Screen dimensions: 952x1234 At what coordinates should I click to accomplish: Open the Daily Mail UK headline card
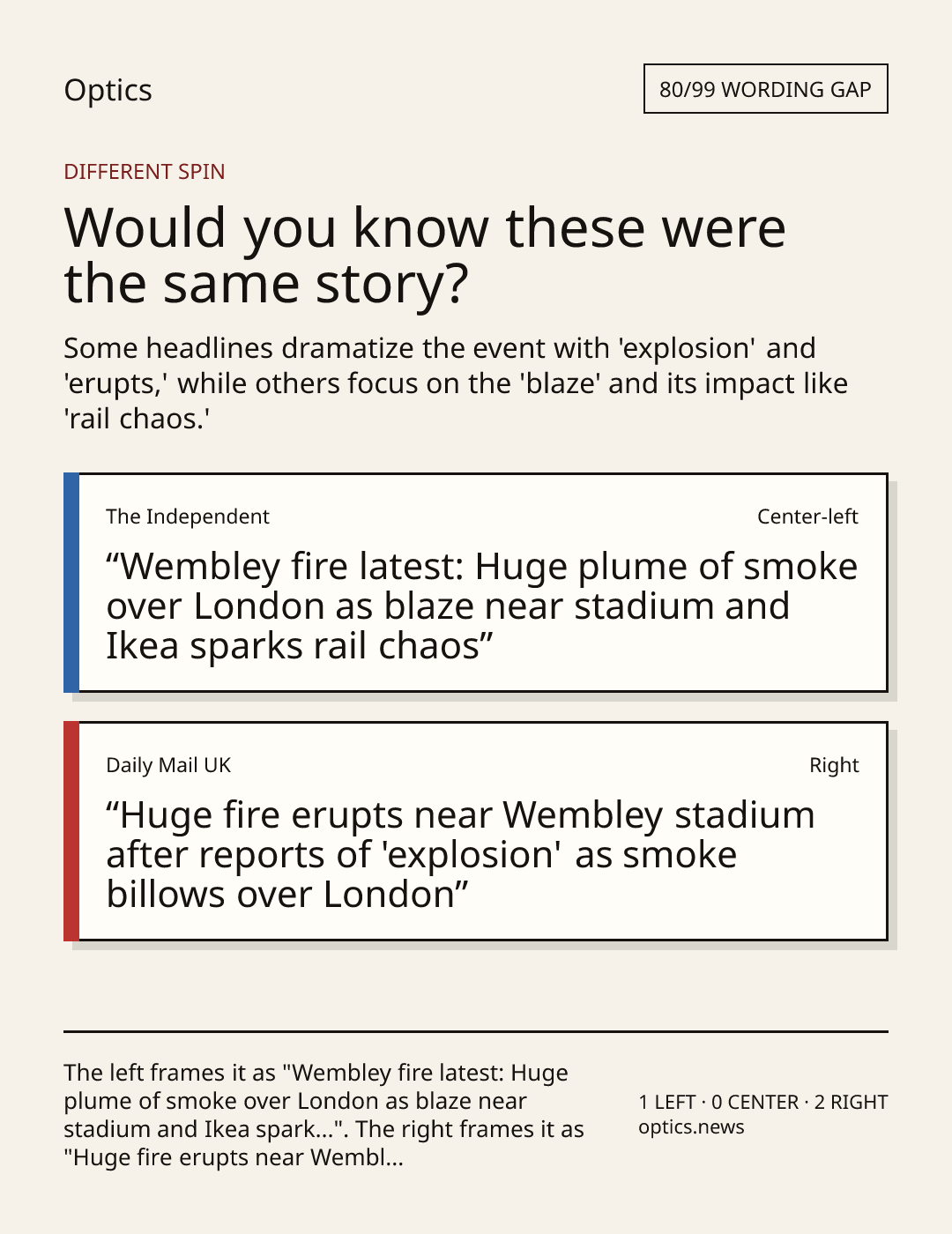[476, 831]
